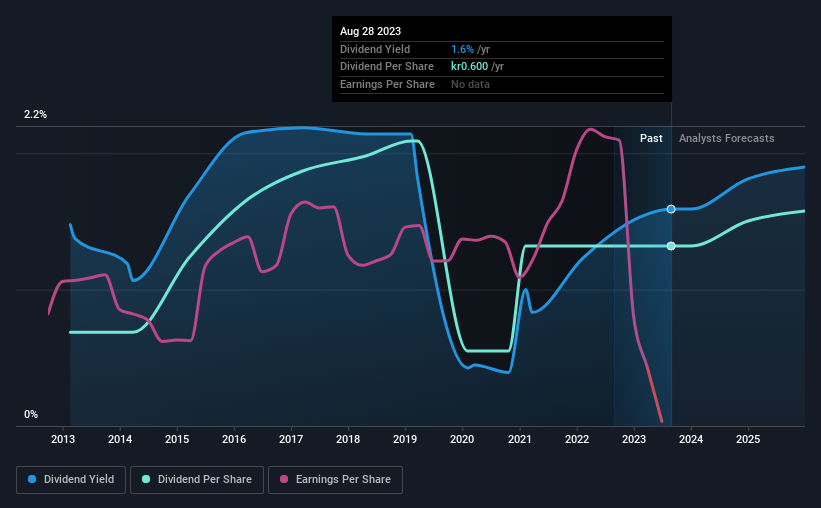Image resolution: width=821 pixels, height=508 pixels.
Task: Click the 2024 x-axis label
Action: click(691, 439)
